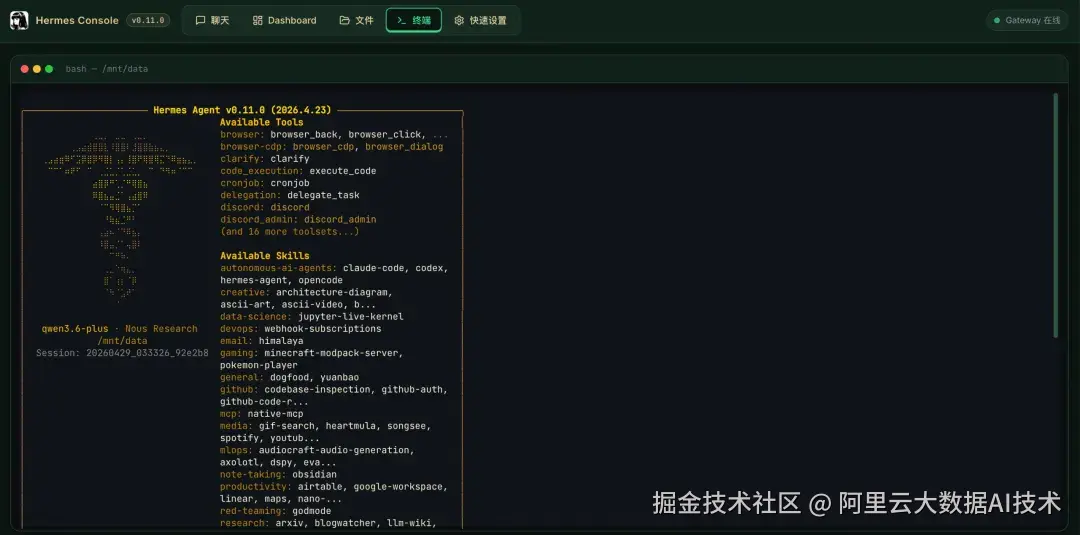Viewport: 1080px width, 535px height.
Task: Click the Dashboard grid icon
Action: [258, 21]
